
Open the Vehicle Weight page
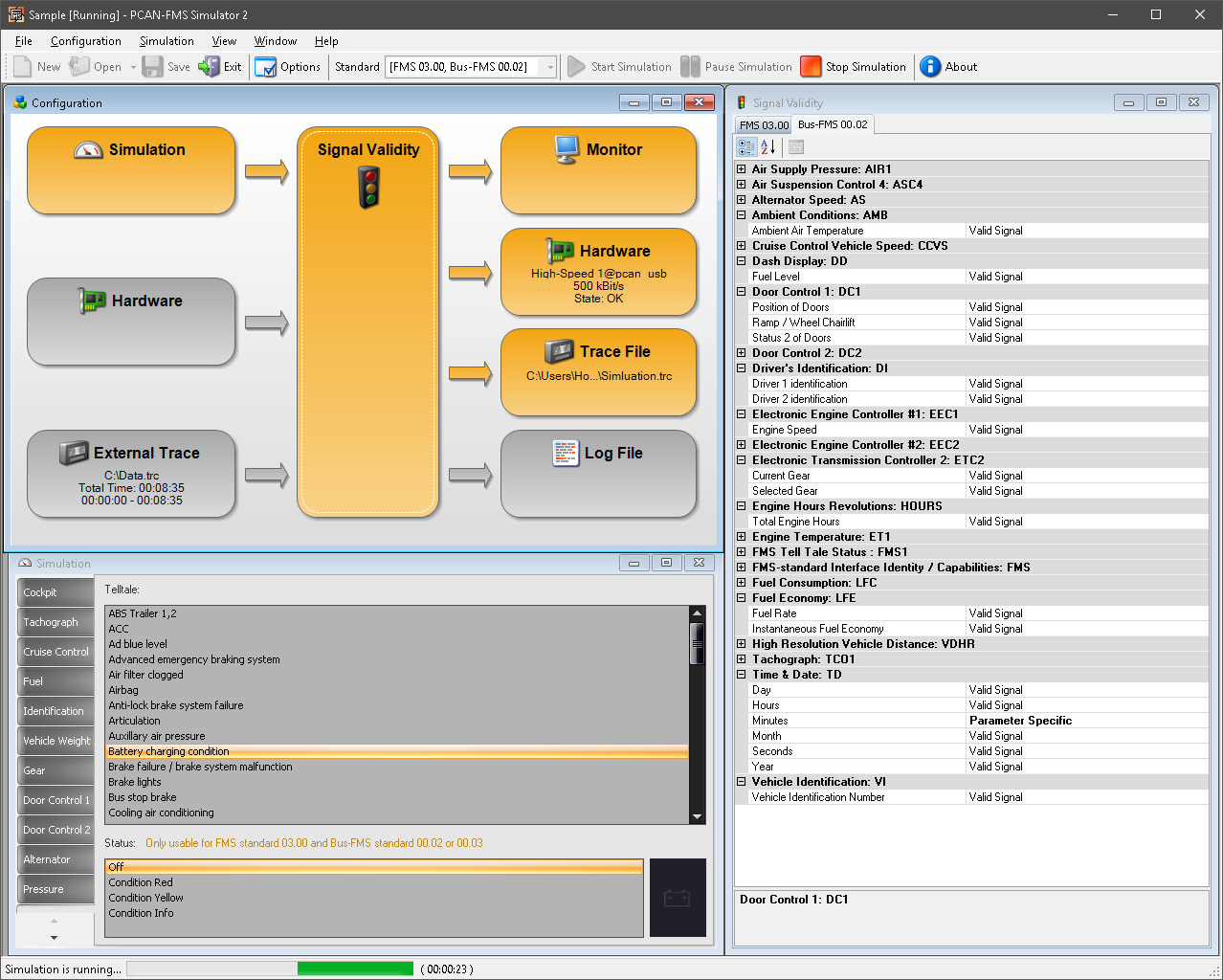56,741
